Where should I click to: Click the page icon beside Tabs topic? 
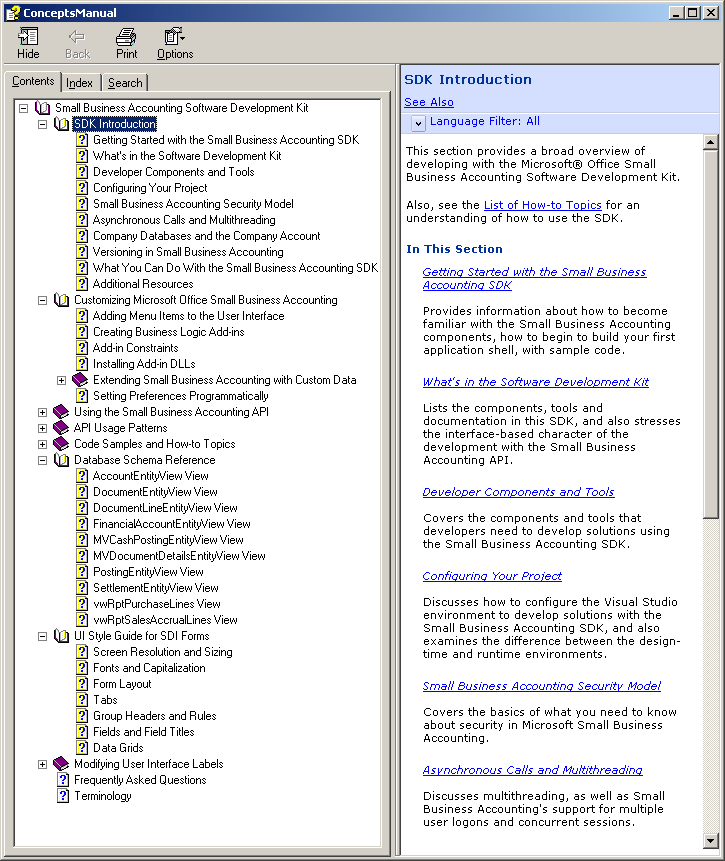(82, 700)
